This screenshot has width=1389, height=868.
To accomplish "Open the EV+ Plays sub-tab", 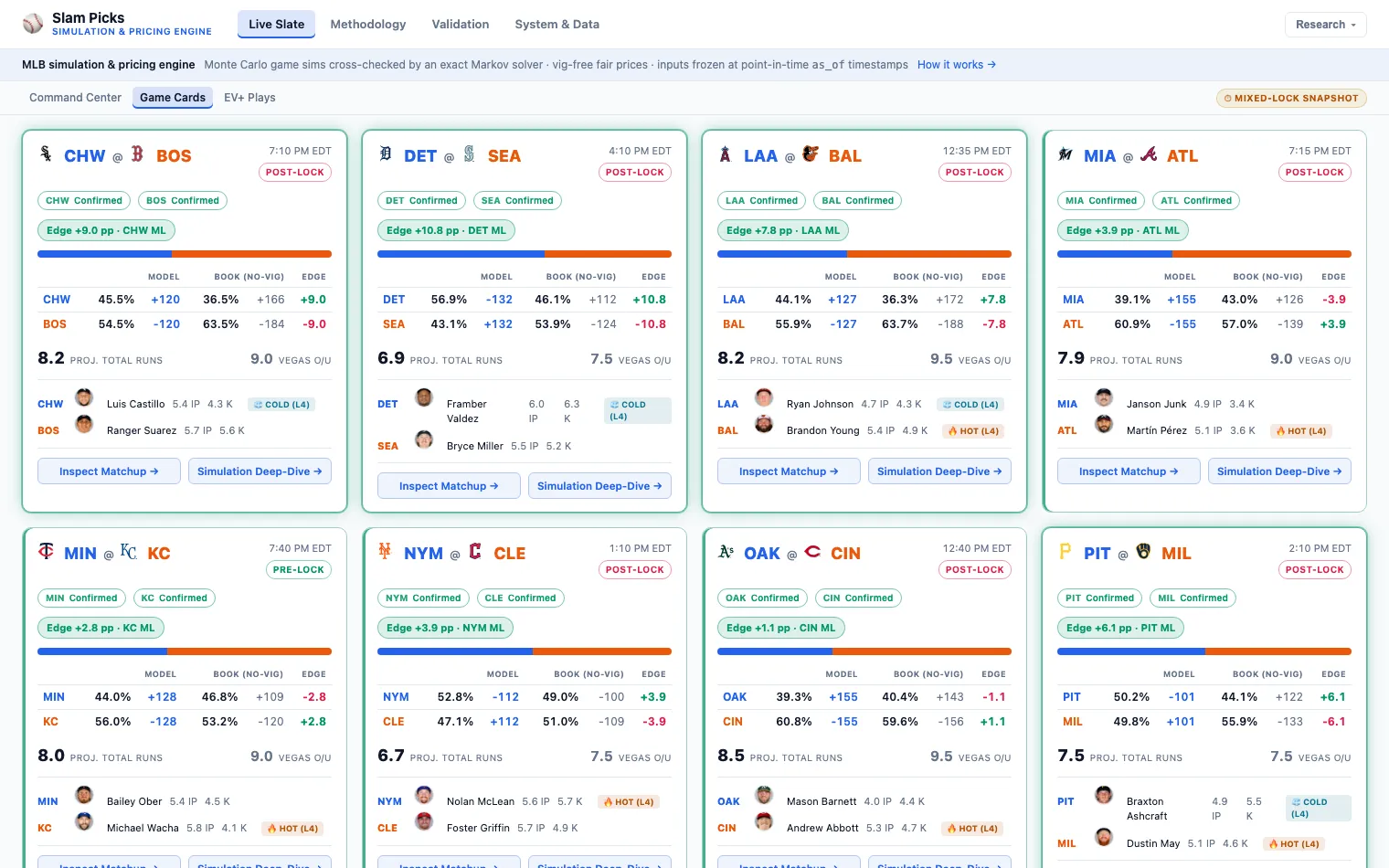I will pyautogui.click(x=249, y=98).
